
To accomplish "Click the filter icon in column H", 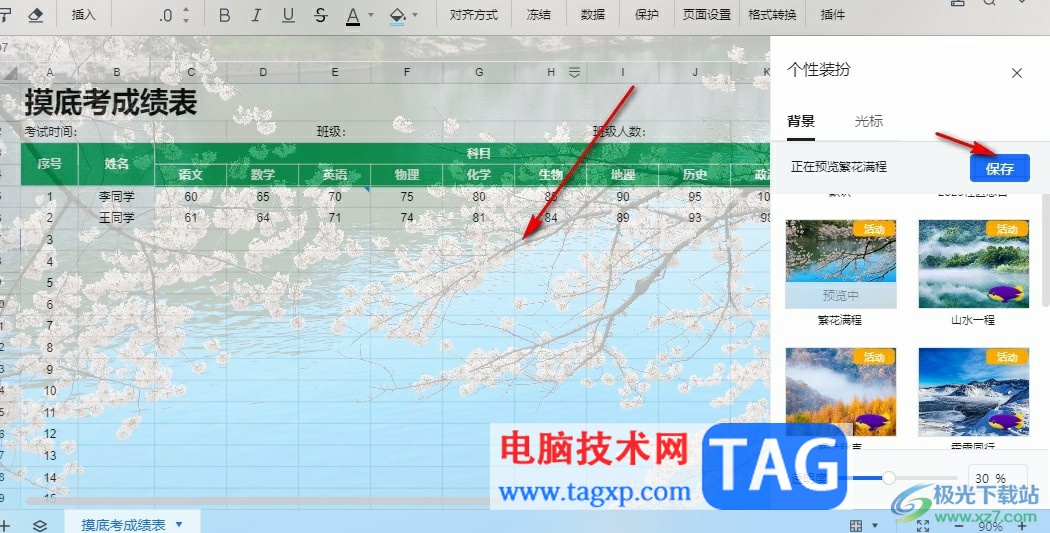I will click(574, 72).
